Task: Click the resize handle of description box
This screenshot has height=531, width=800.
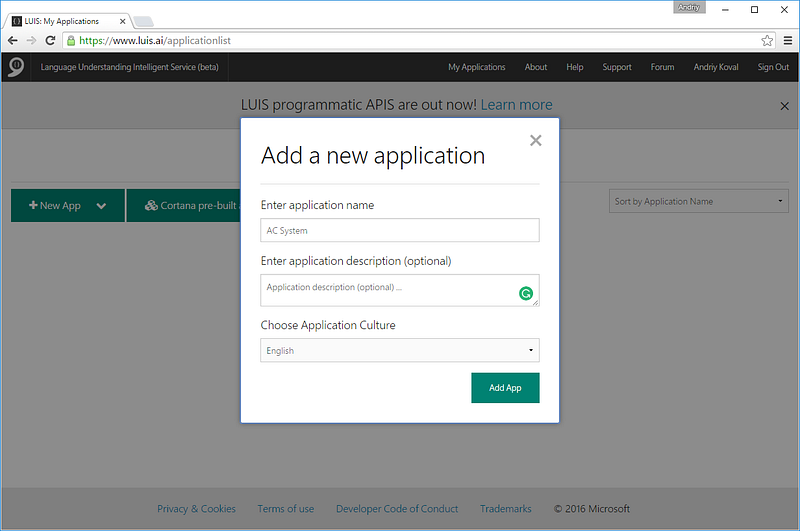Action: [535, 302]
